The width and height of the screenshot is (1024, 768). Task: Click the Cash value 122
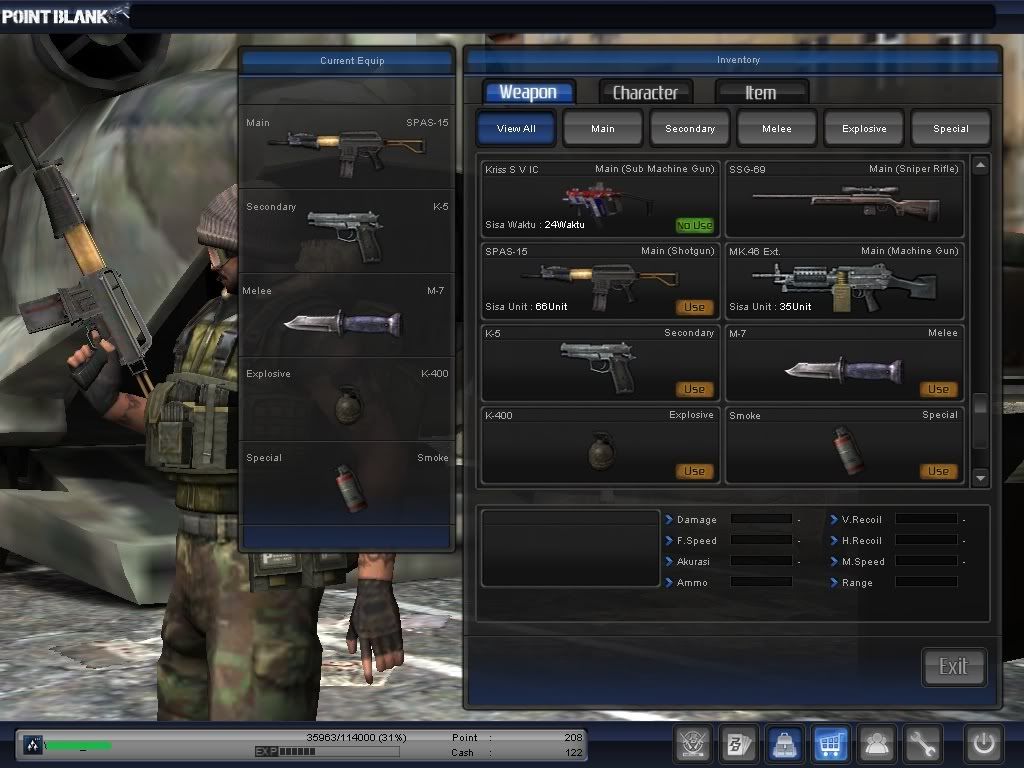coord(573,752)
